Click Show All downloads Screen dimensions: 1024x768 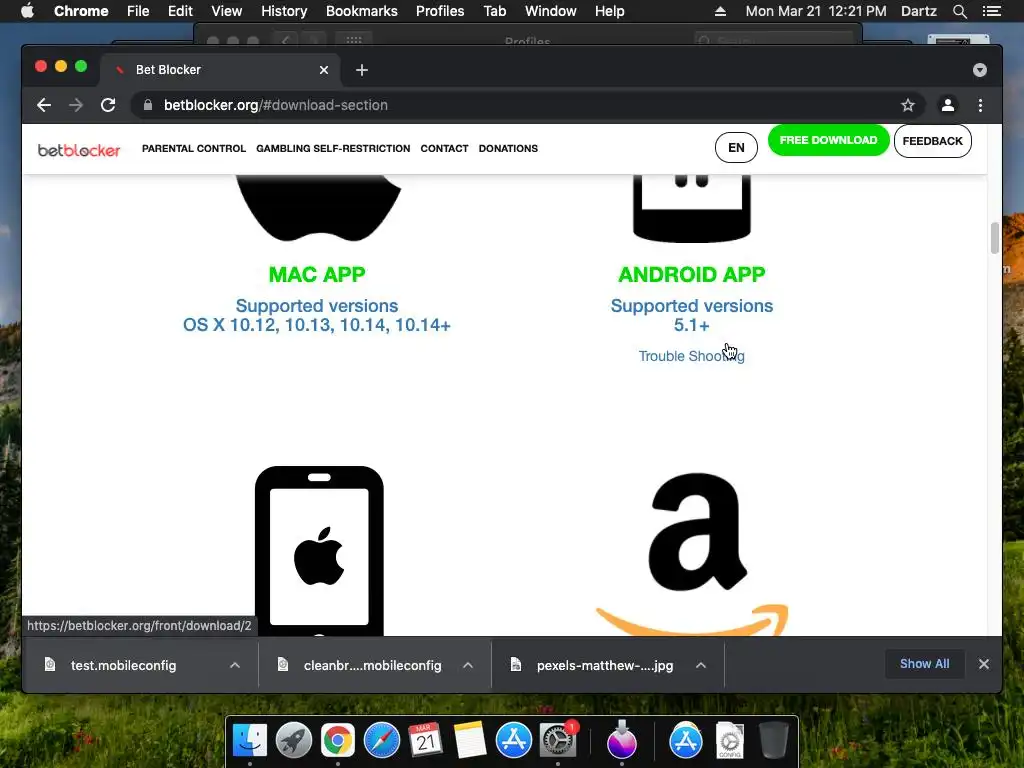pos(924,664)
